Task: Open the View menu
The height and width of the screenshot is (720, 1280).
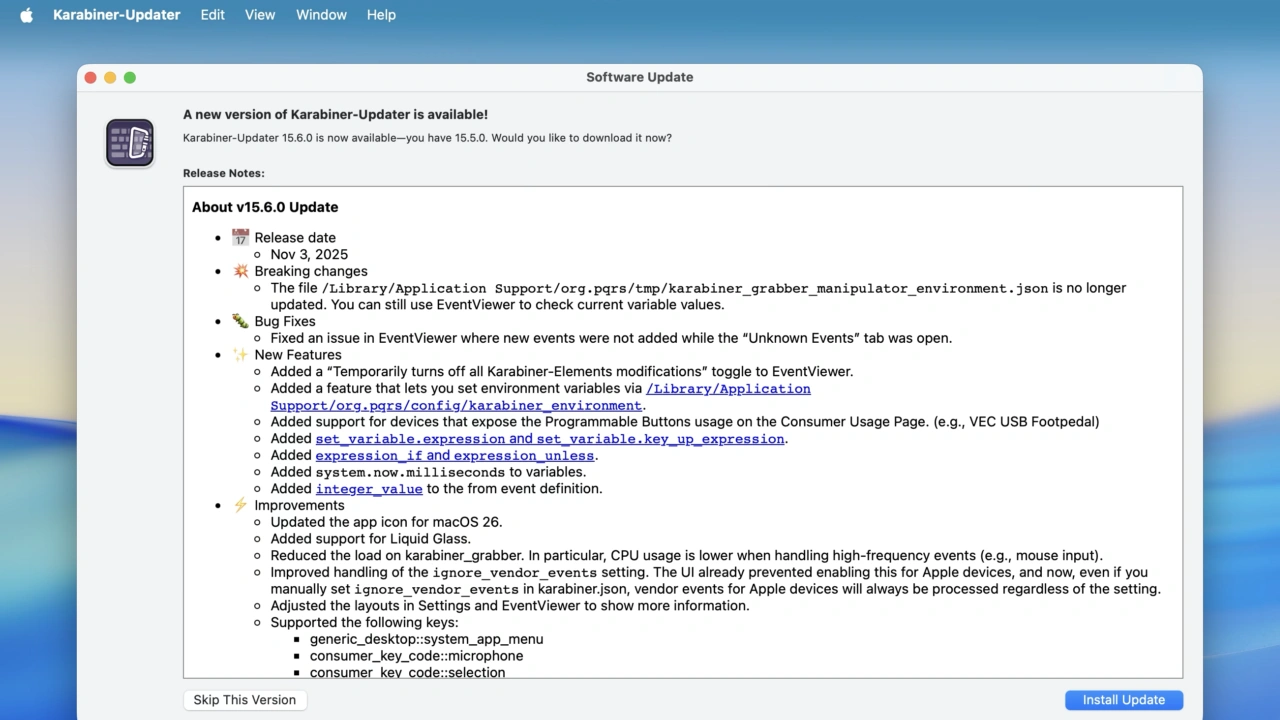Action: click(x=260, y=15)
